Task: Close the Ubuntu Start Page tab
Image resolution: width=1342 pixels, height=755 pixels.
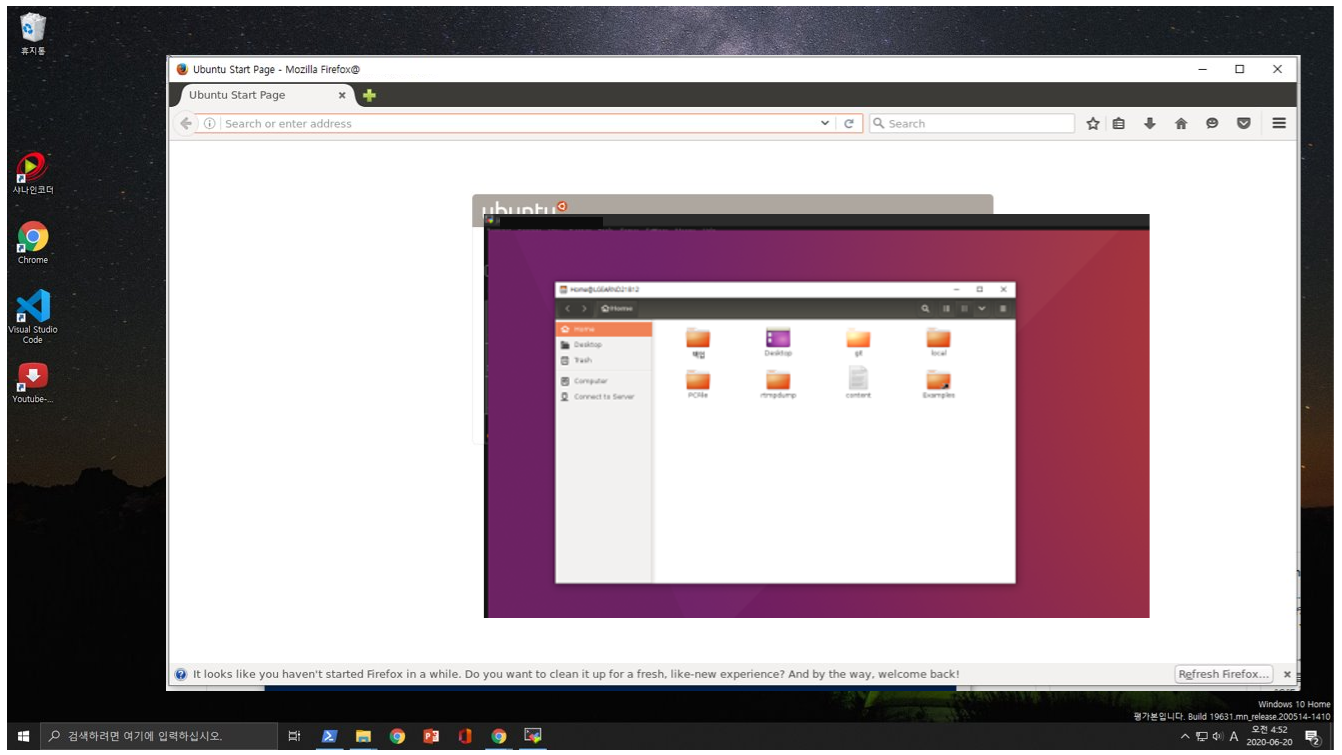Action: 342,95
